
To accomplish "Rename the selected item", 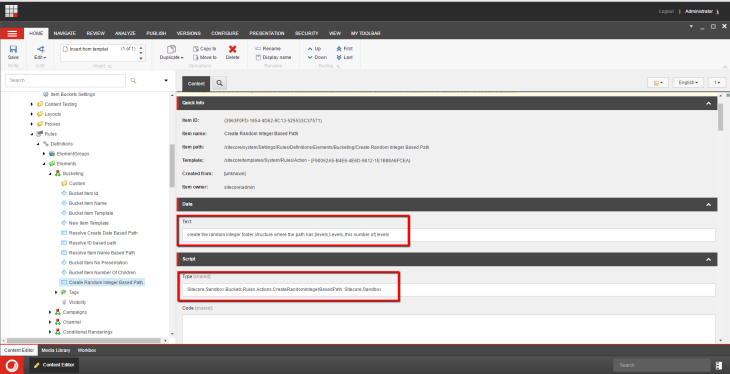I will [x=268, y=48].
